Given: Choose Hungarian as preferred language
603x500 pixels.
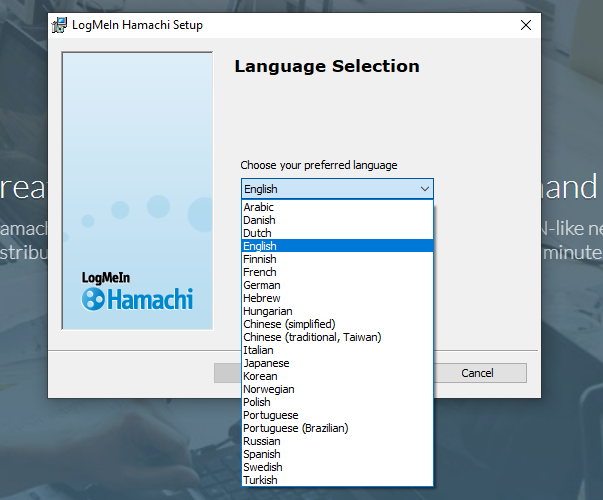Looking at the screenshot, I should point(337,311).
